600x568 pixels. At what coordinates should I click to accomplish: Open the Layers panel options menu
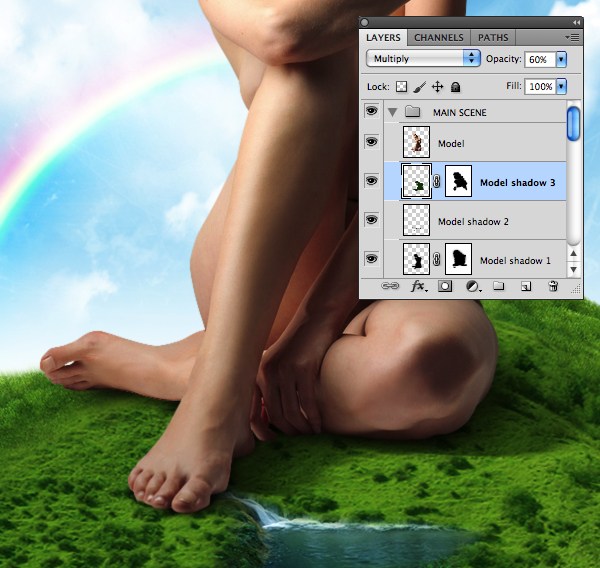pos(572,38)
